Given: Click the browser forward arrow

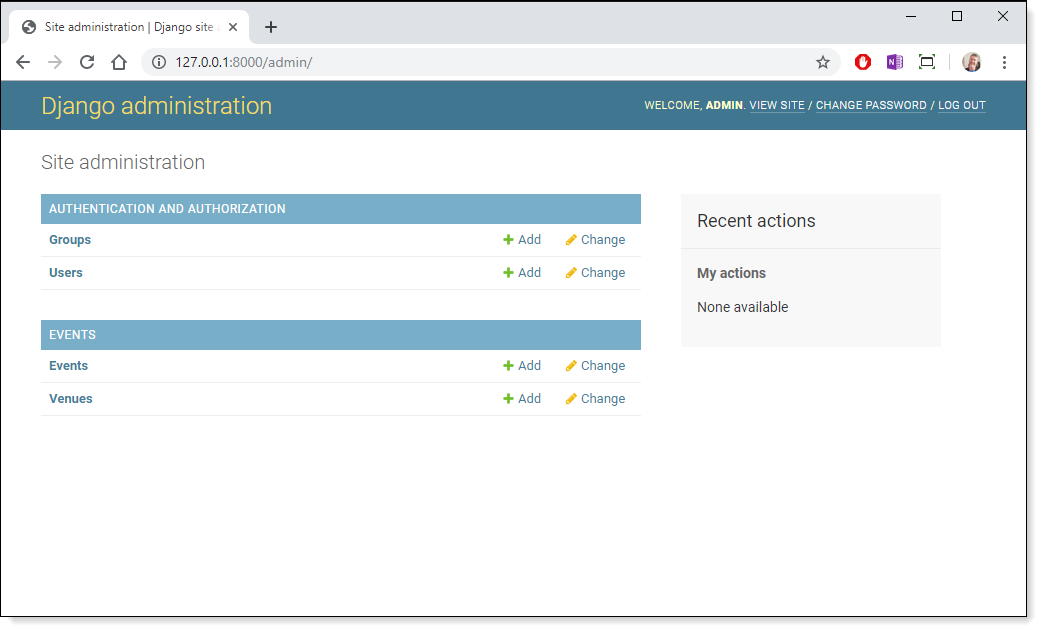Looking at the screenshot, I should pyautogui.click(x=55, y=62).
